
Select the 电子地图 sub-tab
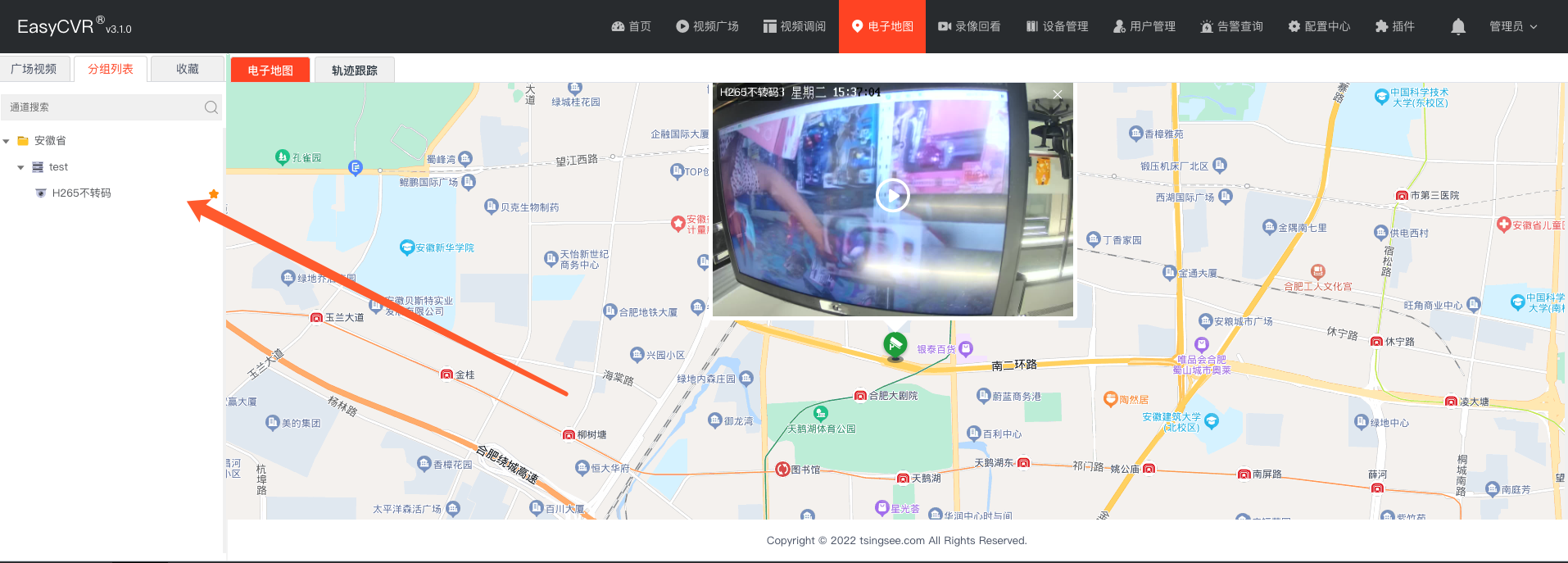coord(270,70)
